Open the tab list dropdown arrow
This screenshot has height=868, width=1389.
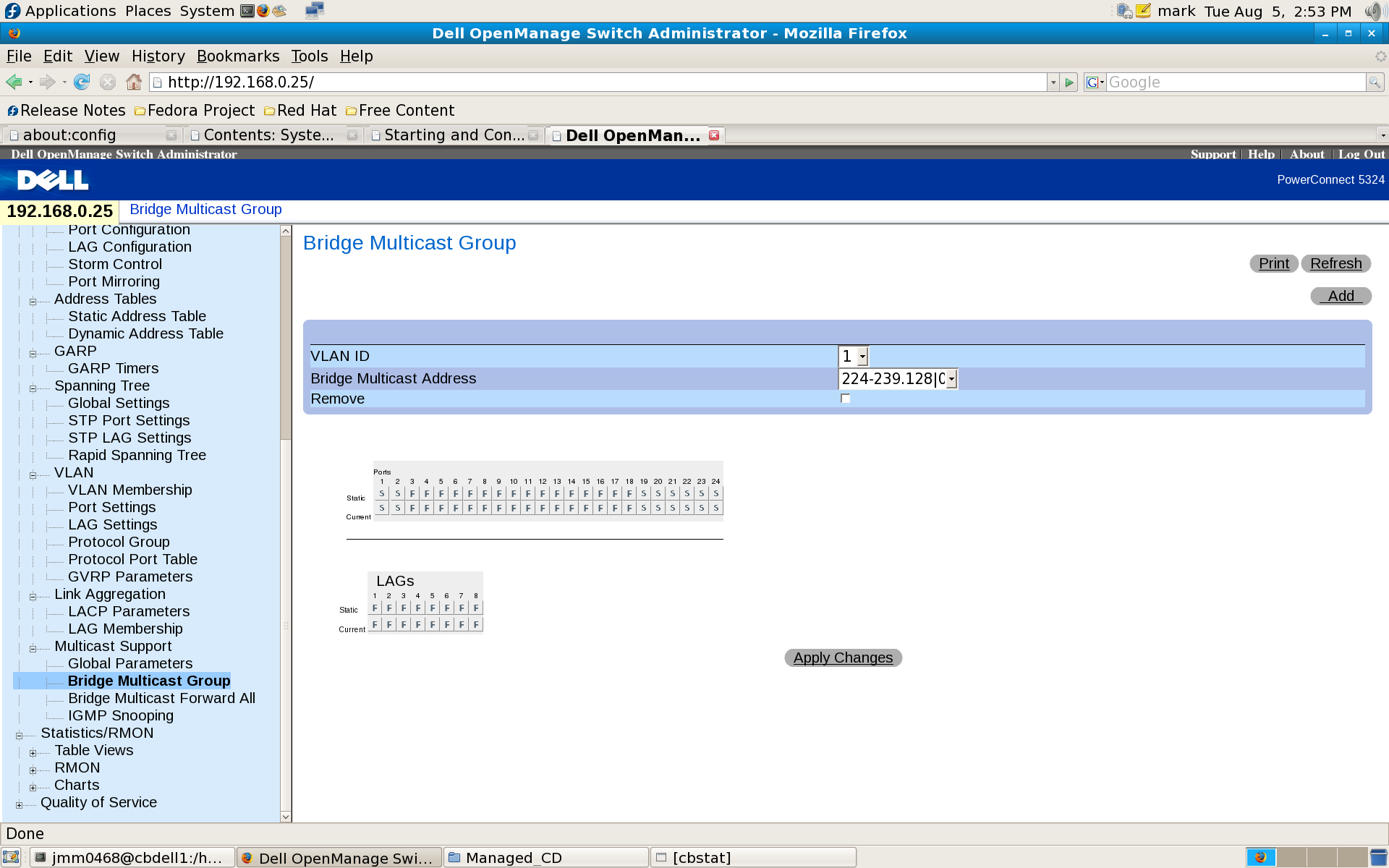pos(1382,135)
